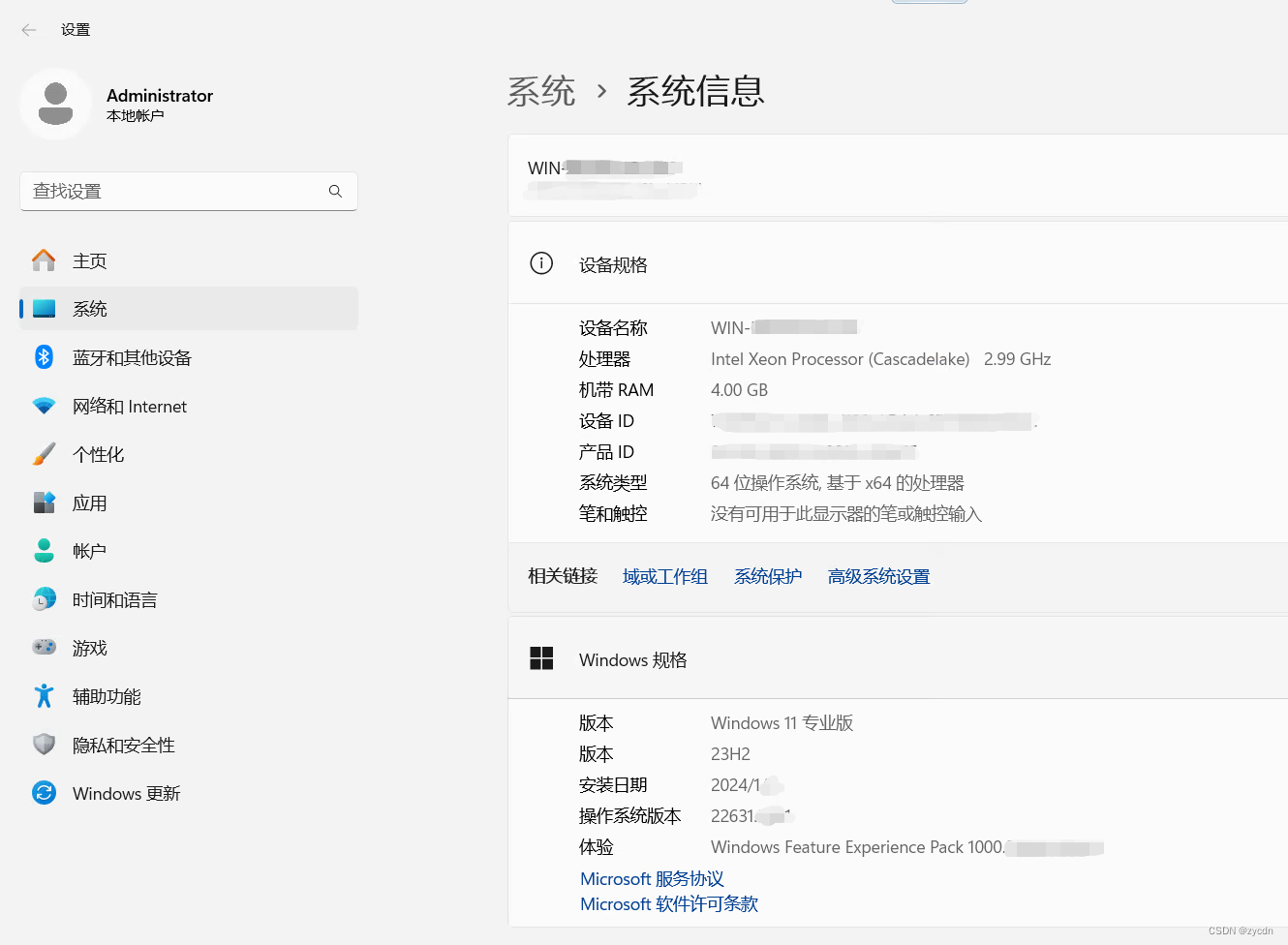The width and height of the screenshot is (1288, 945).
Task: Click the 应用 apps icon
Action: pos(44,503)
